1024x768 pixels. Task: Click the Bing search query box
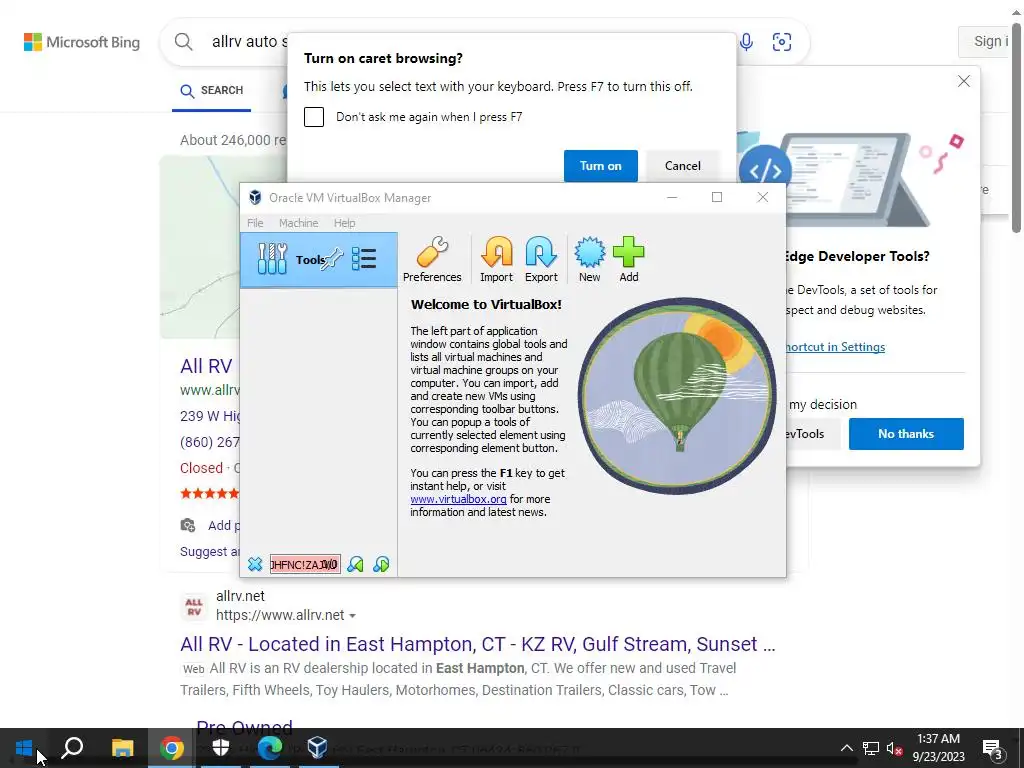[x=248, y=42]
